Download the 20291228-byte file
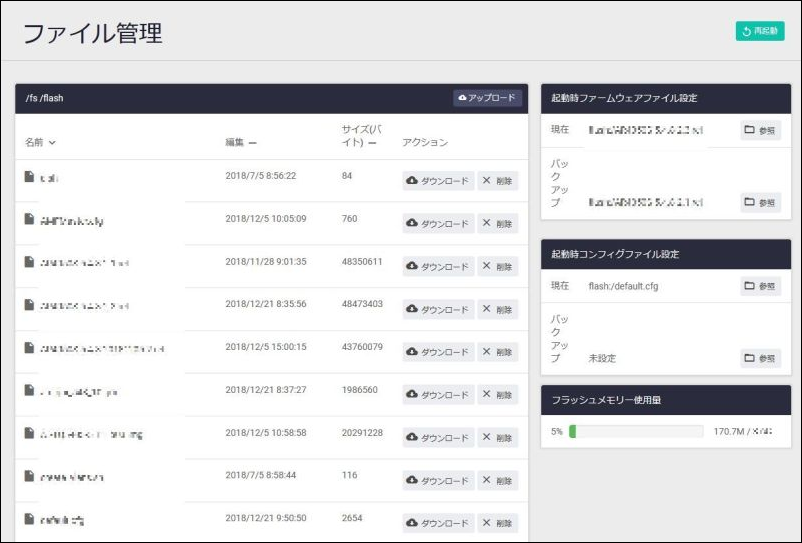The width and height of the screenshot is (802, 543). pos(438,438)
